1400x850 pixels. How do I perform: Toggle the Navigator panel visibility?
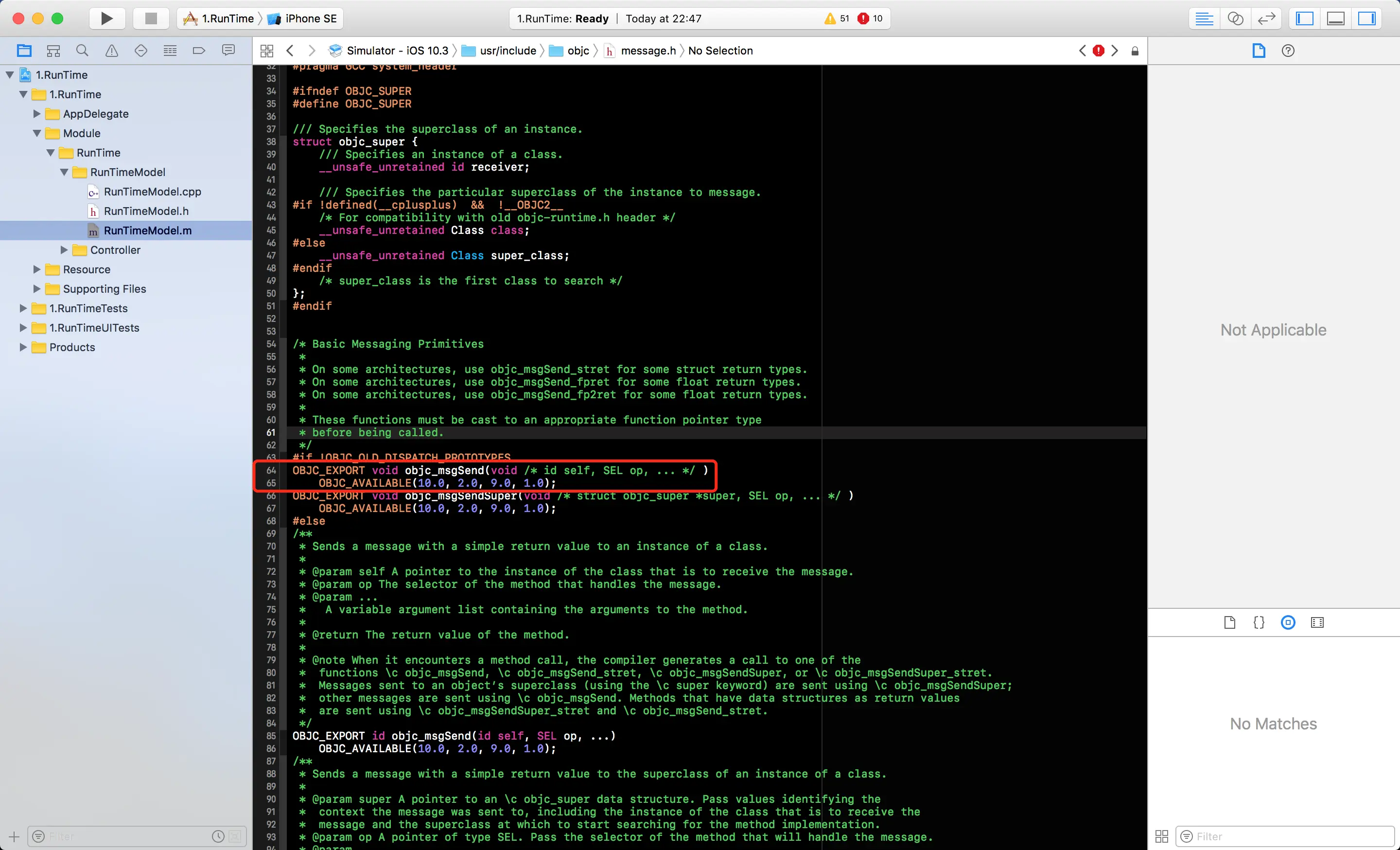(x=1305, y=19)
